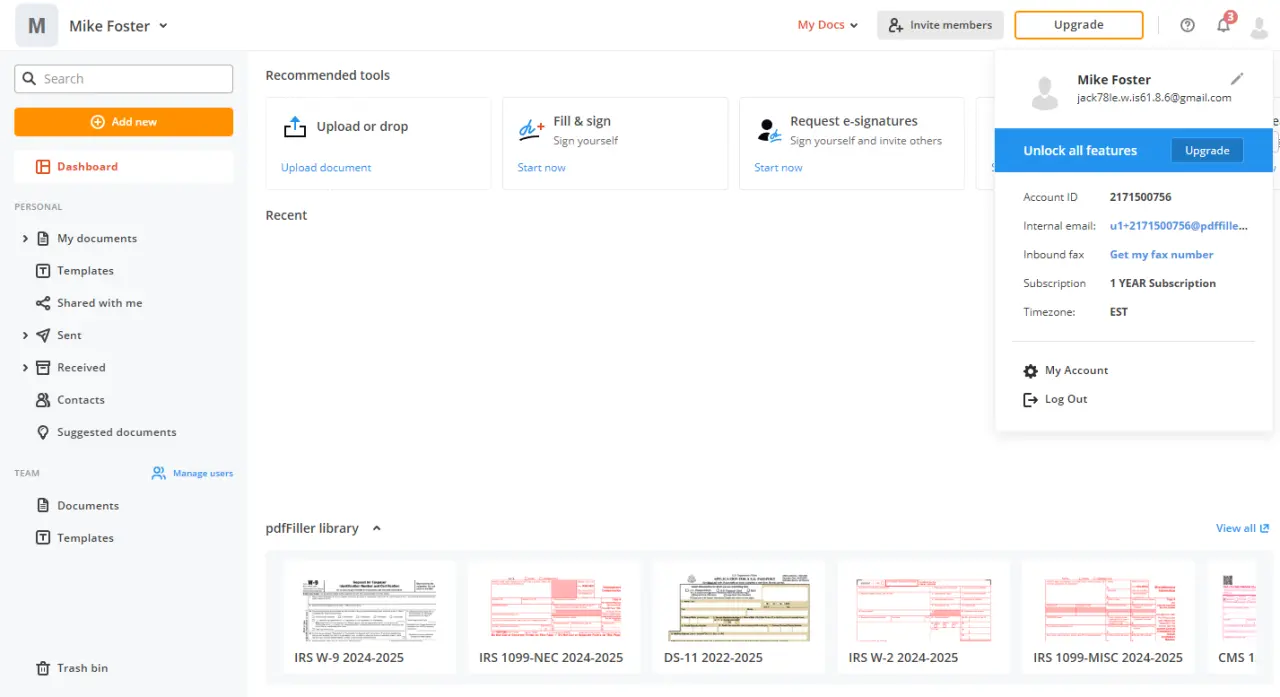This screenshot has width=1280, height=697.
Task: Click the internal email address link
Action: point(1179,226)
